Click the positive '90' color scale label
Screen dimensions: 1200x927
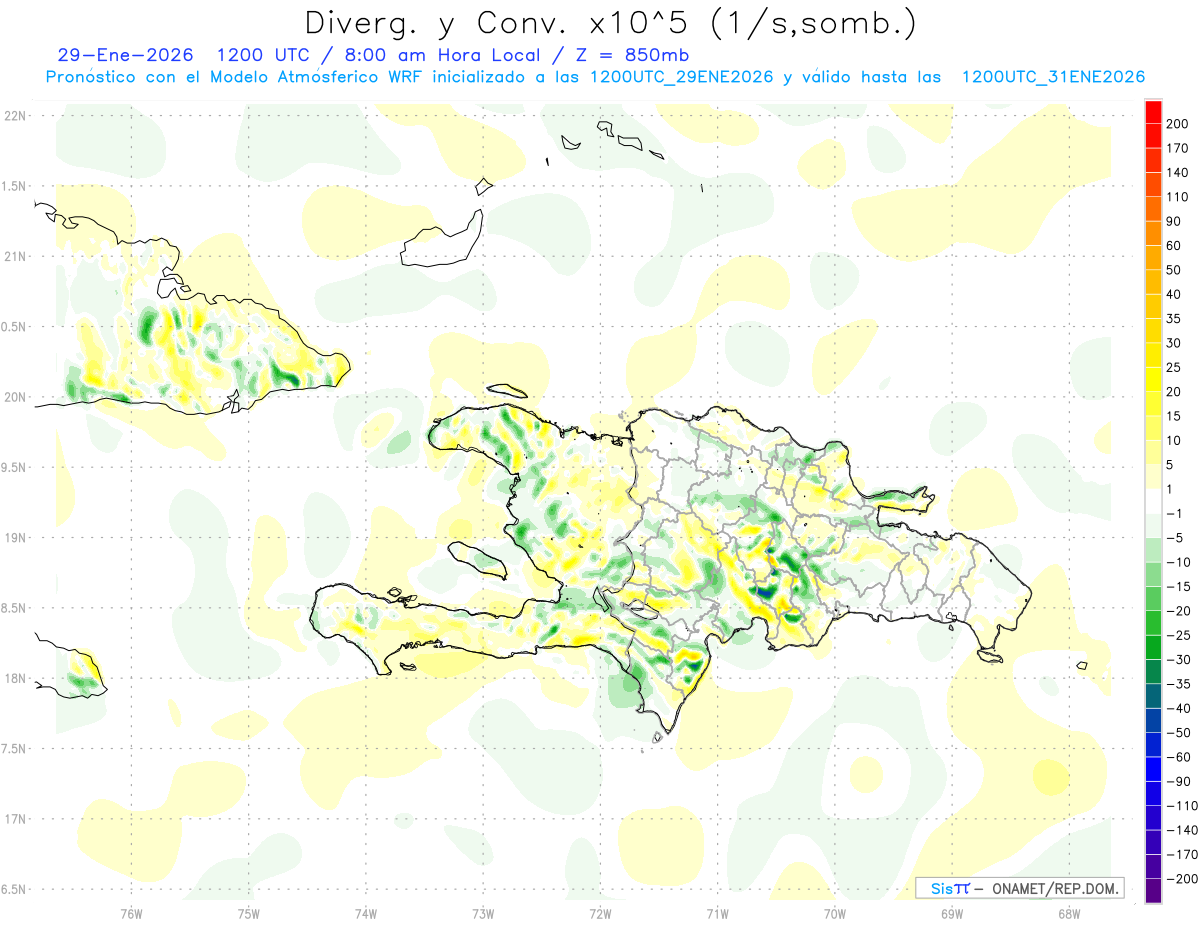click(1176, 221)
